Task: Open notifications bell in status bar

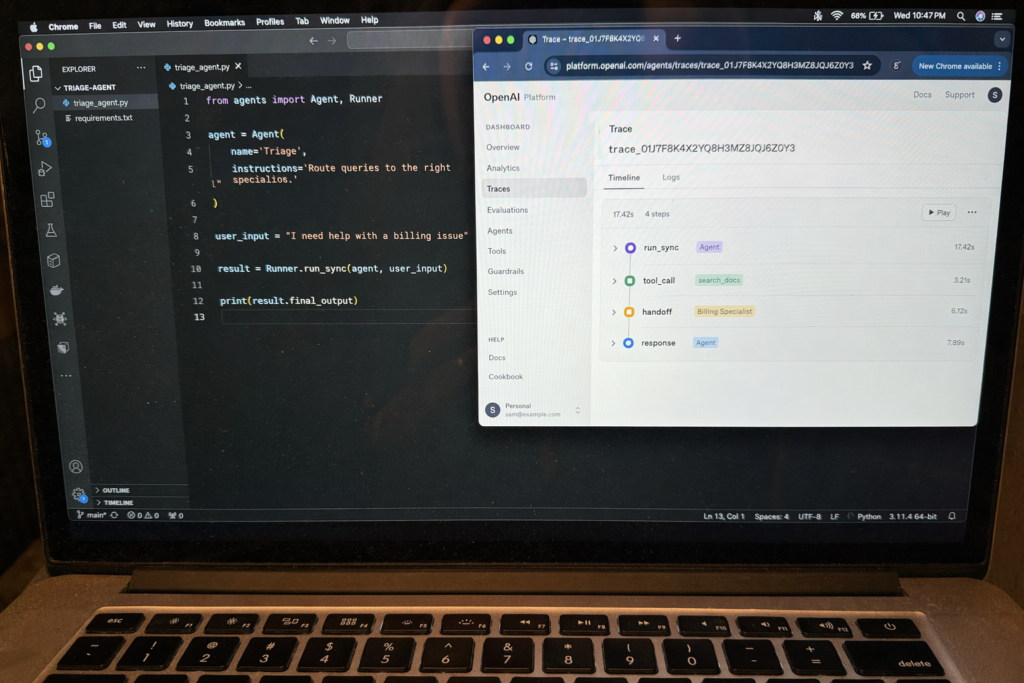Action: [x=952, y=516]
